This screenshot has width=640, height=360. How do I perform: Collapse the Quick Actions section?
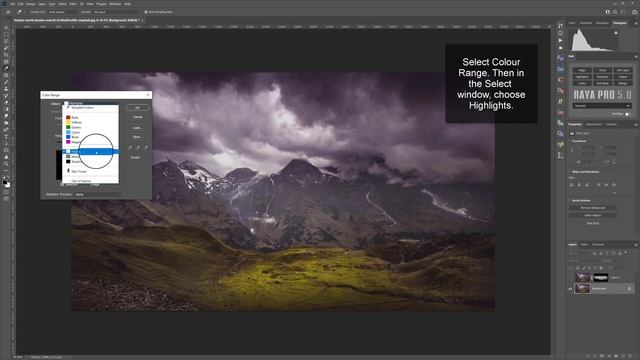point(570,200)
